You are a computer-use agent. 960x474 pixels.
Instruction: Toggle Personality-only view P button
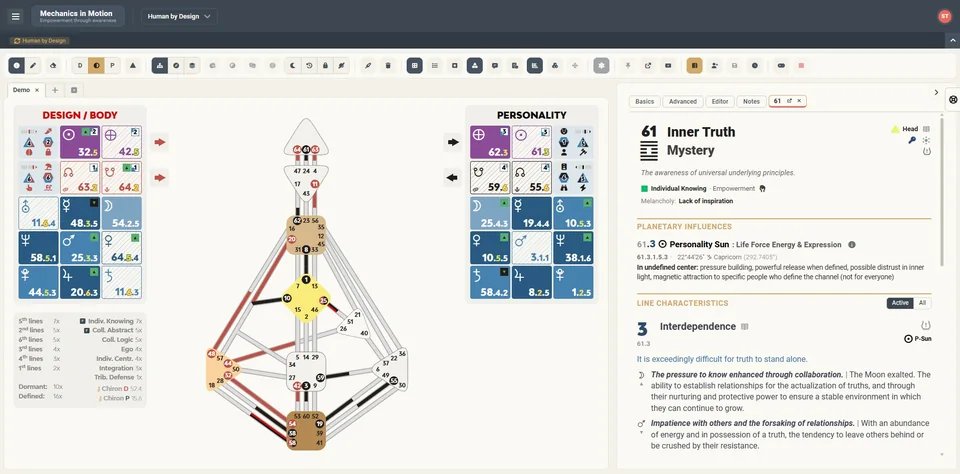[x=112, y=66]
